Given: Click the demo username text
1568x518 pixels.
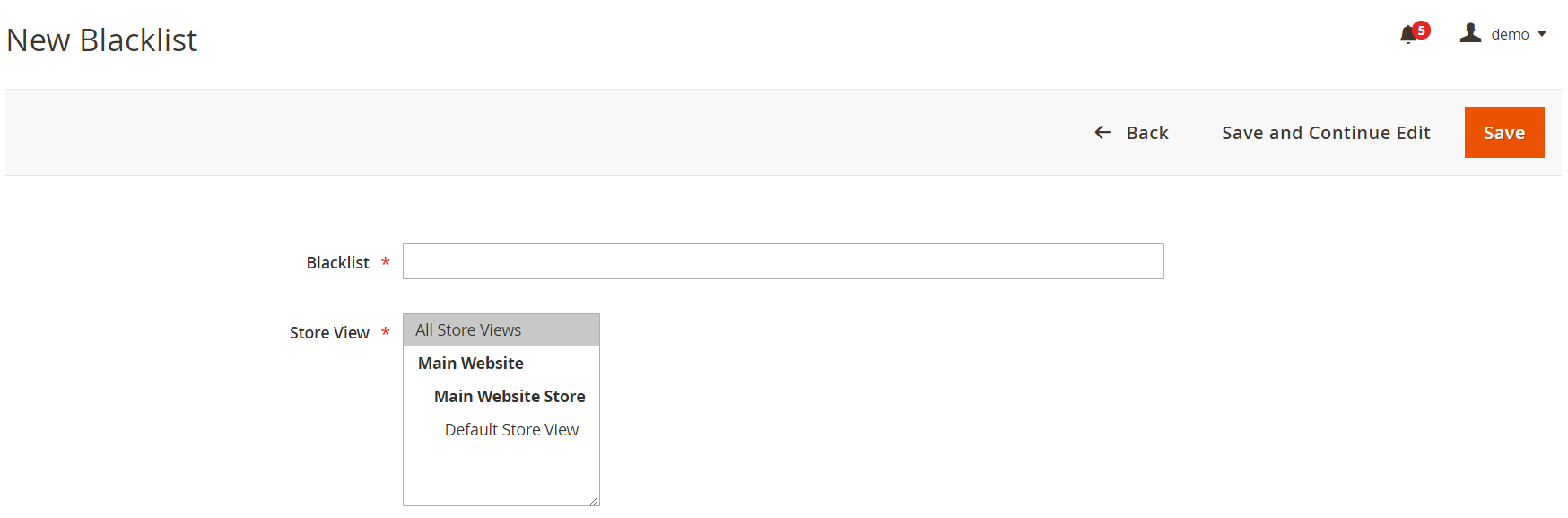Looking at the screenshot, I should click(x=1510, y=34).
